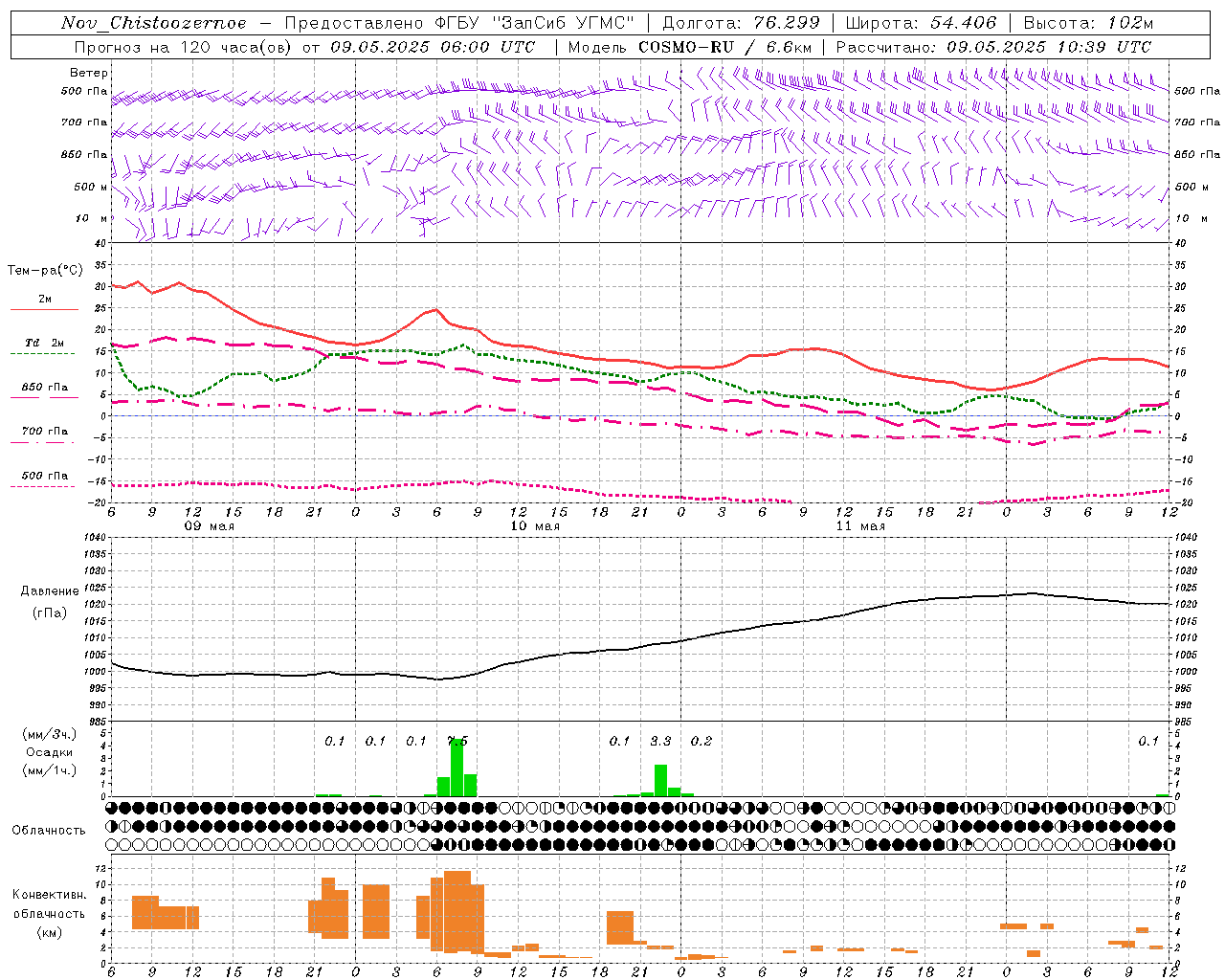The image size is (1225, 980).
Task: Select the elevation text Высота: 102м
Action: coord(1088,23)
